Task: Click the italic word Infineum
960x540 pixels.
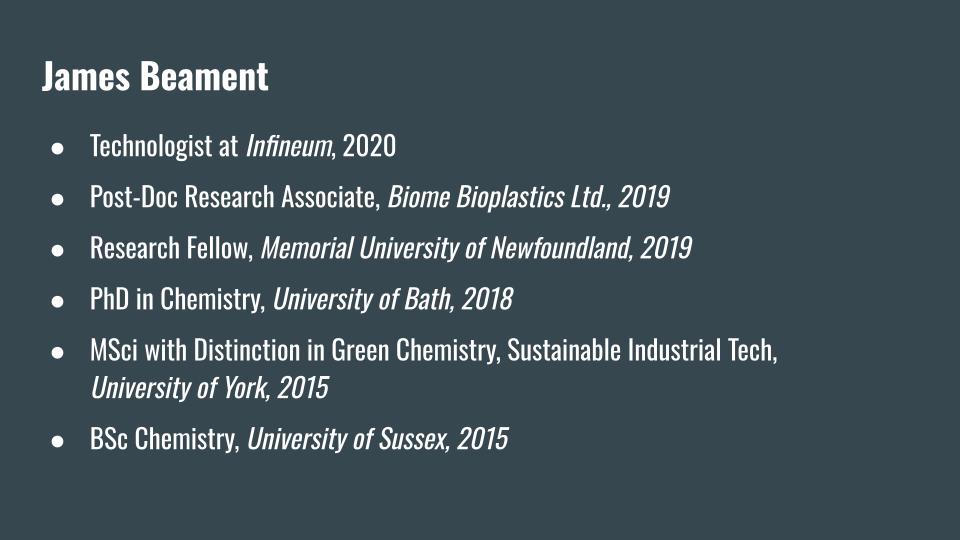Action: tap(288, 146)
